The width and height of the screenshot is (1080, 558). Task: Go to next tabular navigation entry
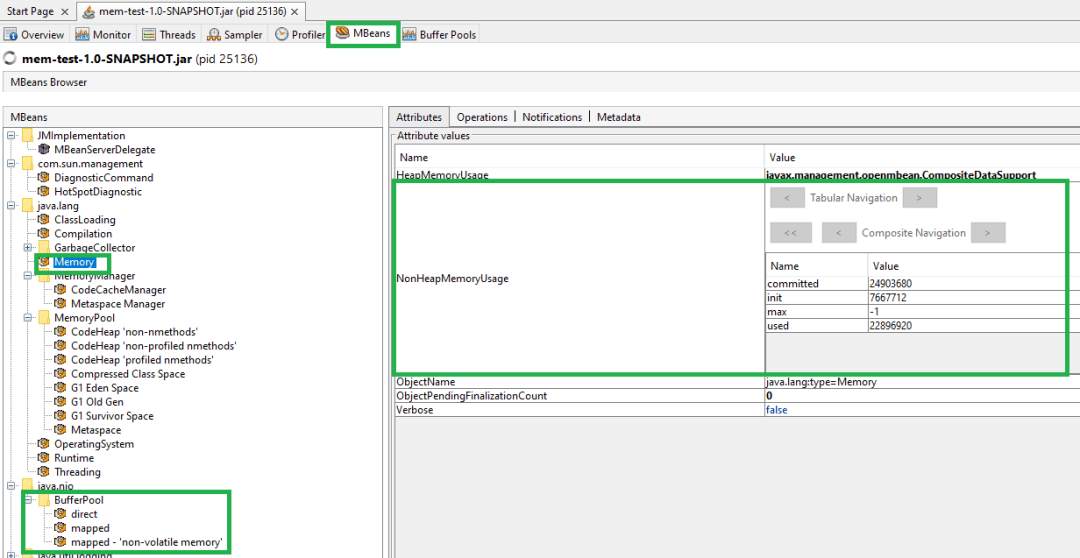click(920, 198)
